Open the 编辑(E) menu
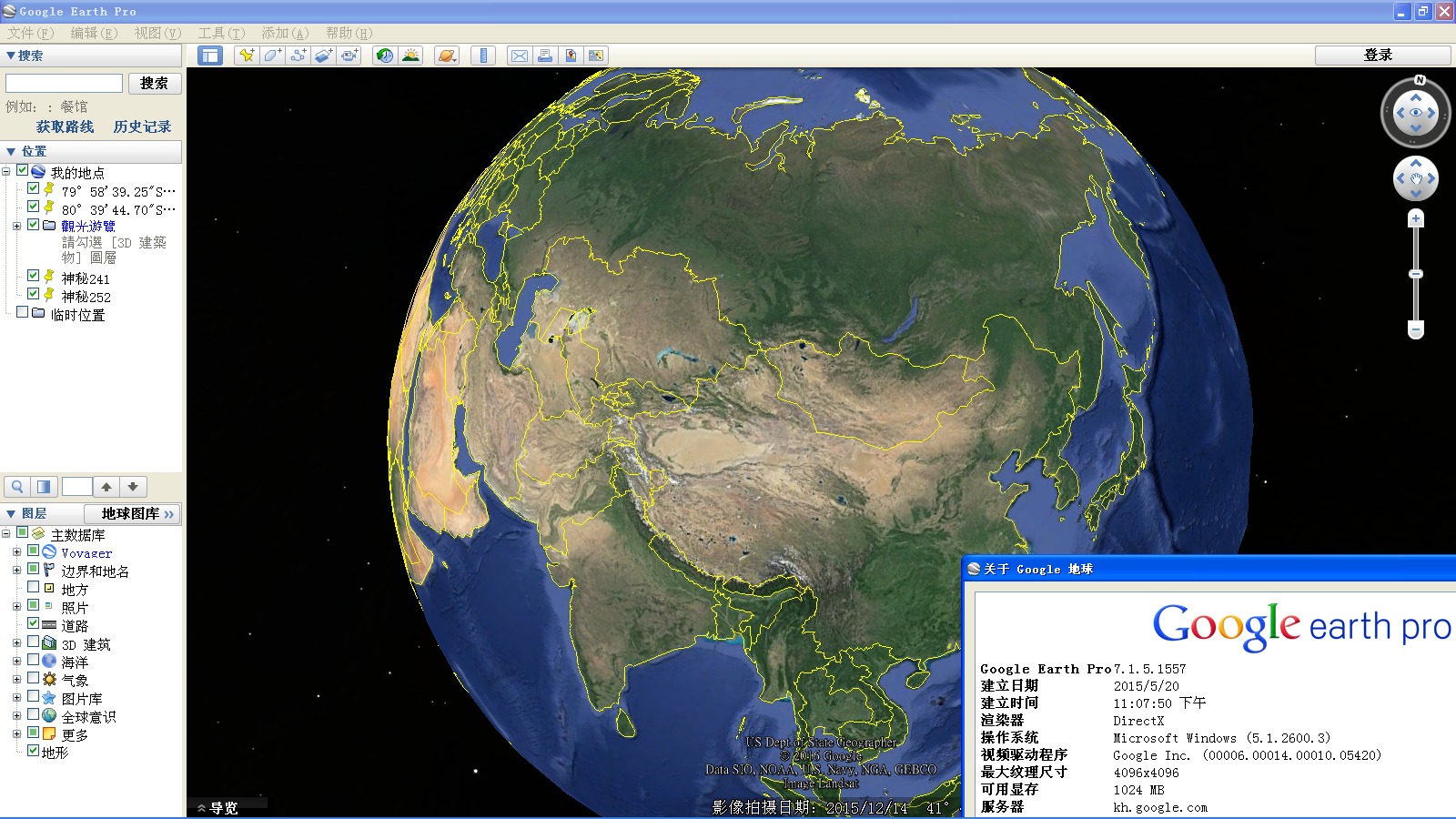The height and width of the screenshot is (819, 1456). pyautogui.click(x=95, y=33)
